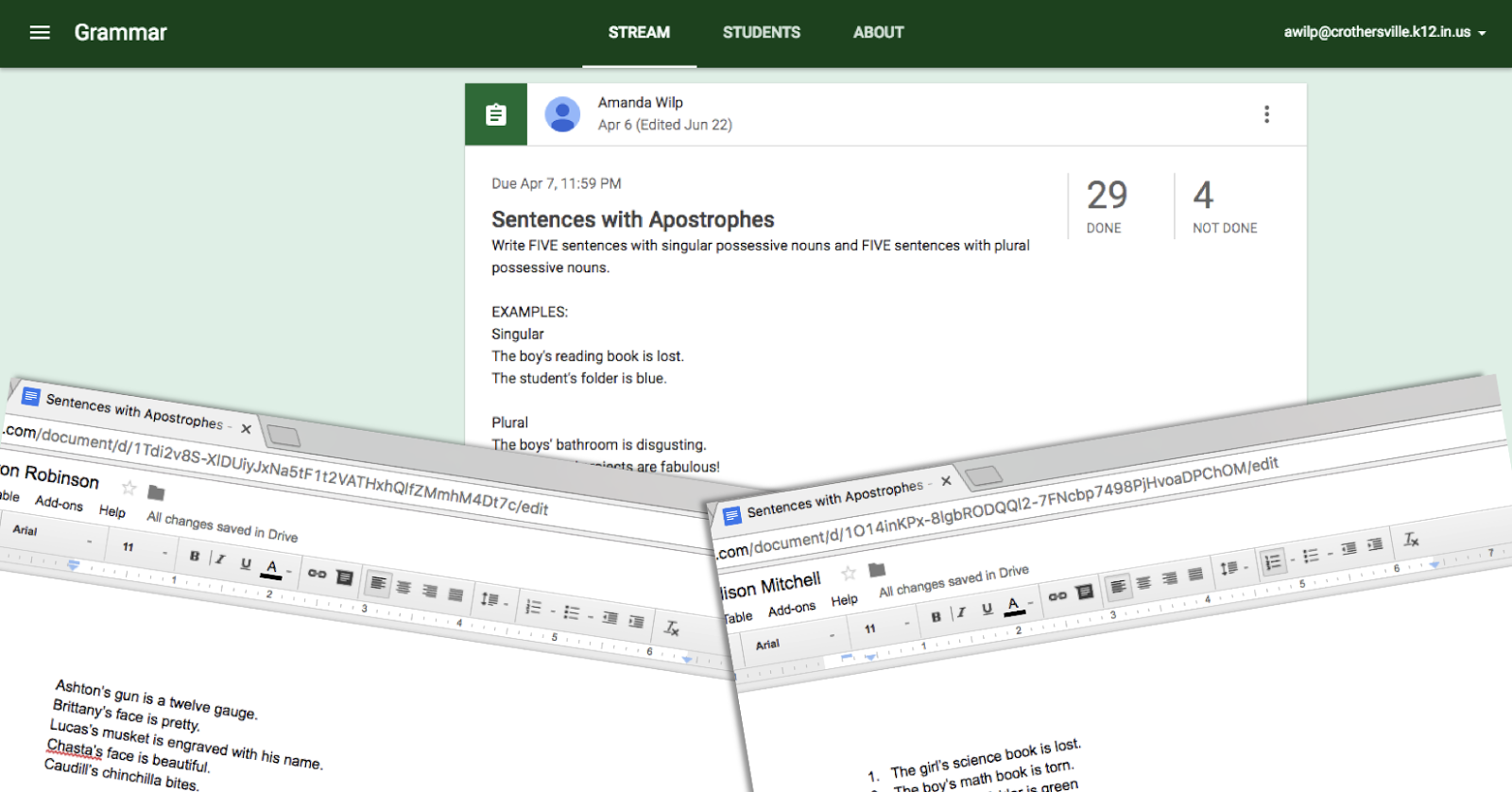The image size is (1512, 792).
Task: Click the 'Due Apr 7, 11:59 PM' text
Action: (557, 183)
